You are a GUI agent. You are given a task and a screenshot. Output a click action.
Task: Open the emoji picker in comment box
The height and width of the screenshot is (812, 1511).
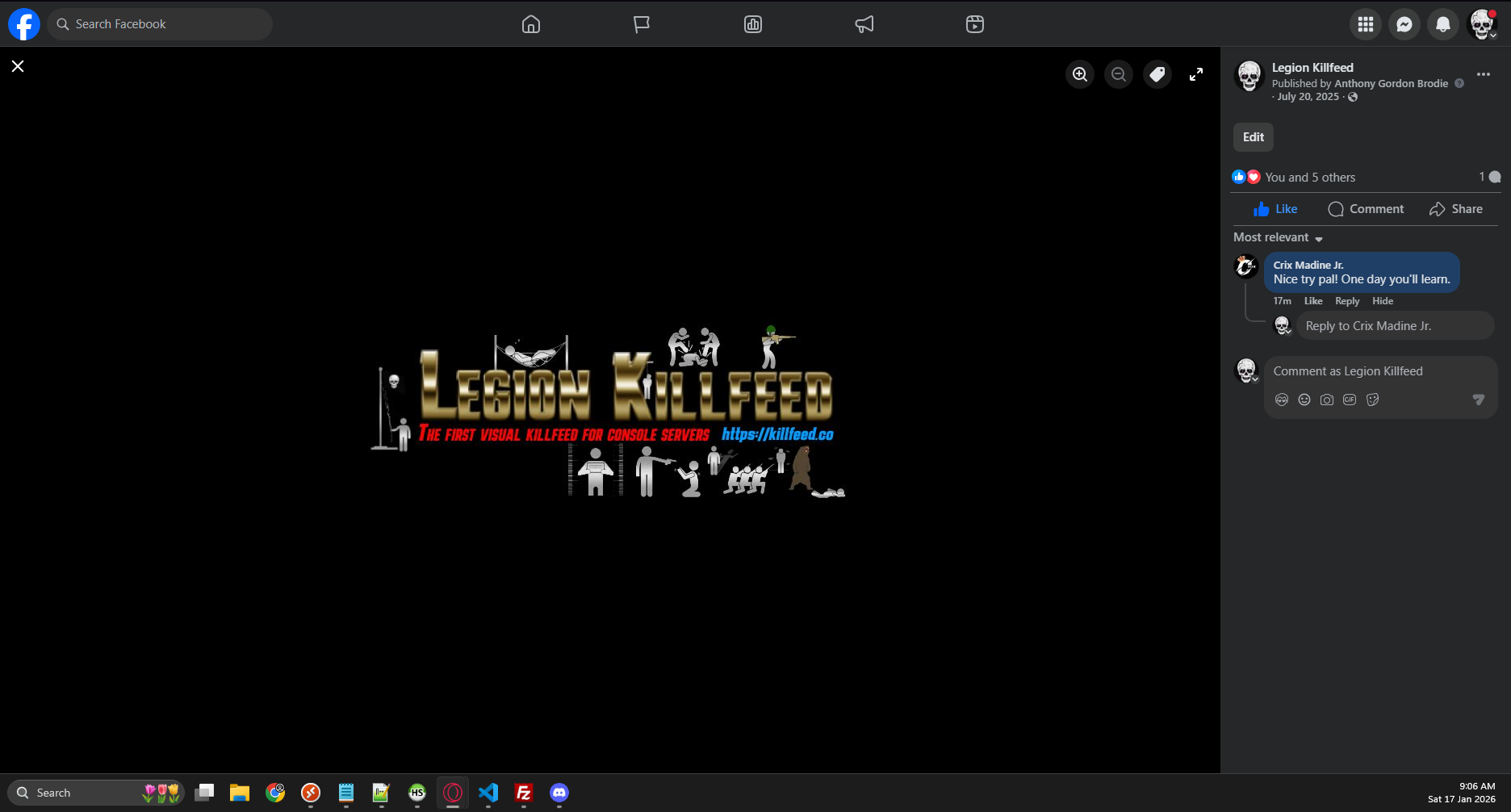click(1304, 400)
